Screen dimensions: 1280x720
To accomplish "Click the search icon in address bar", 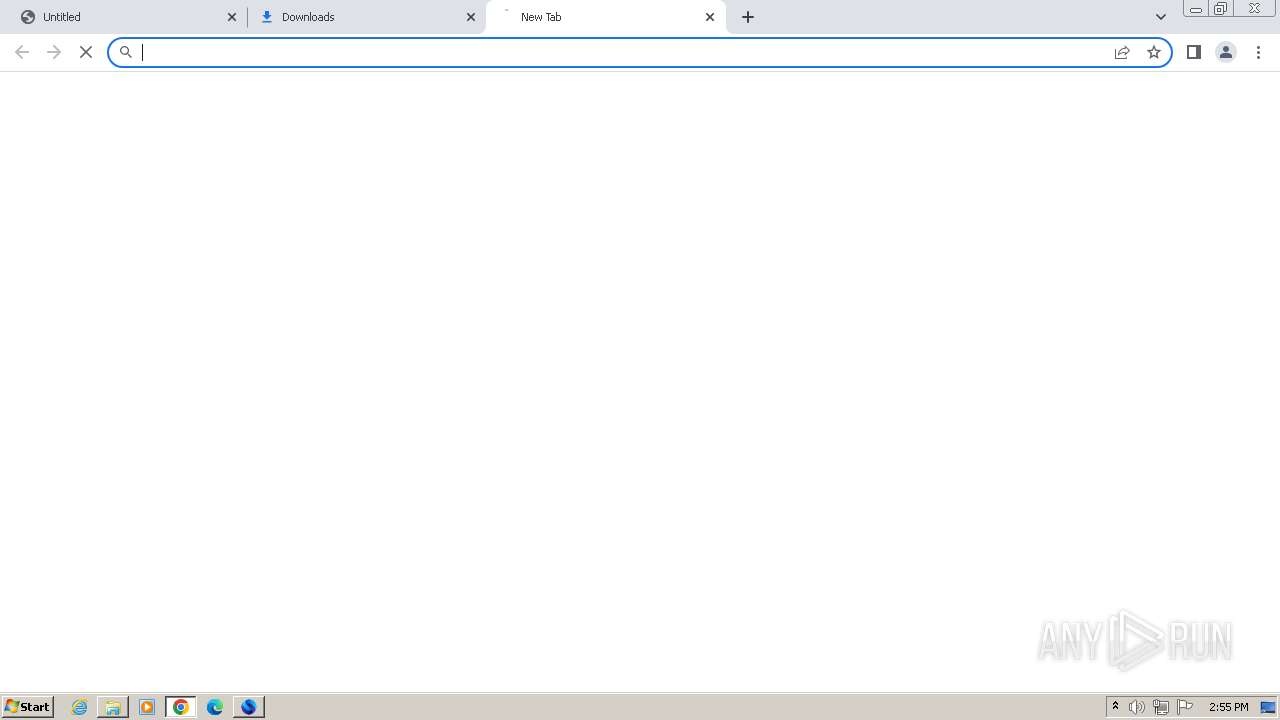I will (x=126, y=52).
